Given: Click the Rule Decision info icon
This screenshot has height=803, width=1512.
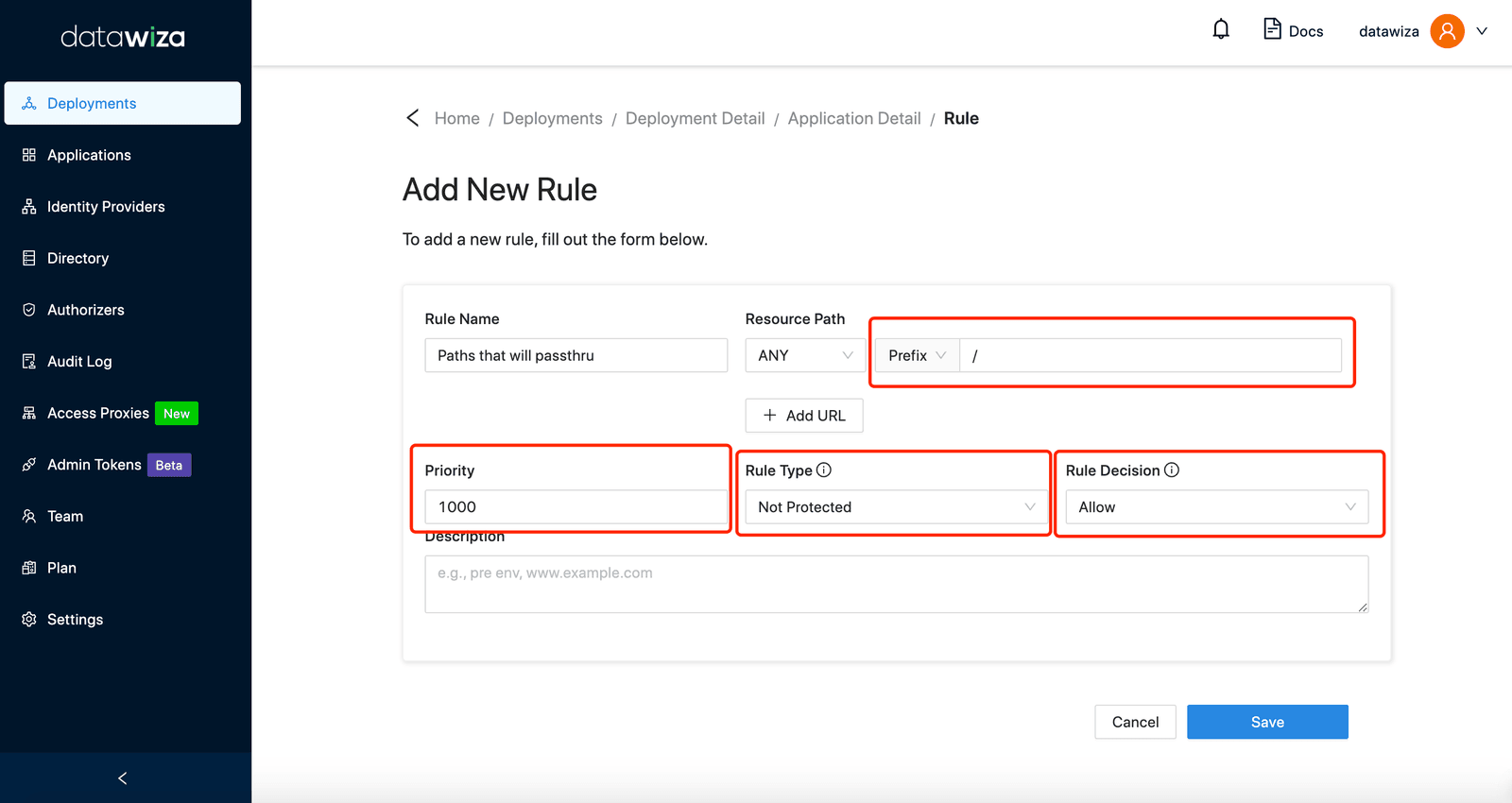Looking at the screenshot, I should (1172, 470).
